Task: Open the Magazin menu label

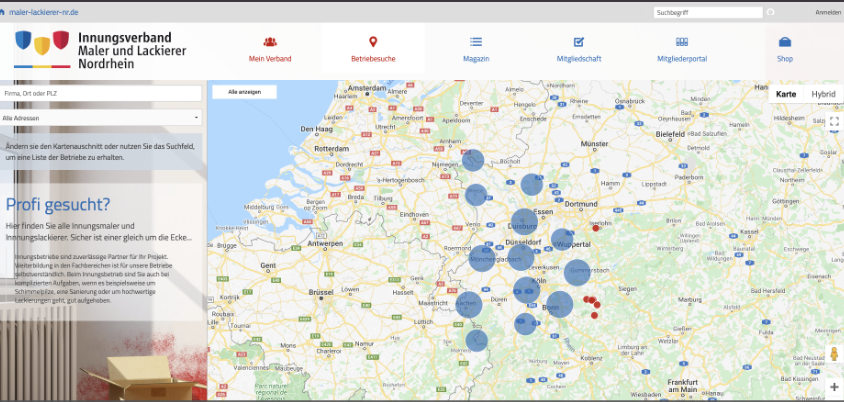Action: coord(476,59)
